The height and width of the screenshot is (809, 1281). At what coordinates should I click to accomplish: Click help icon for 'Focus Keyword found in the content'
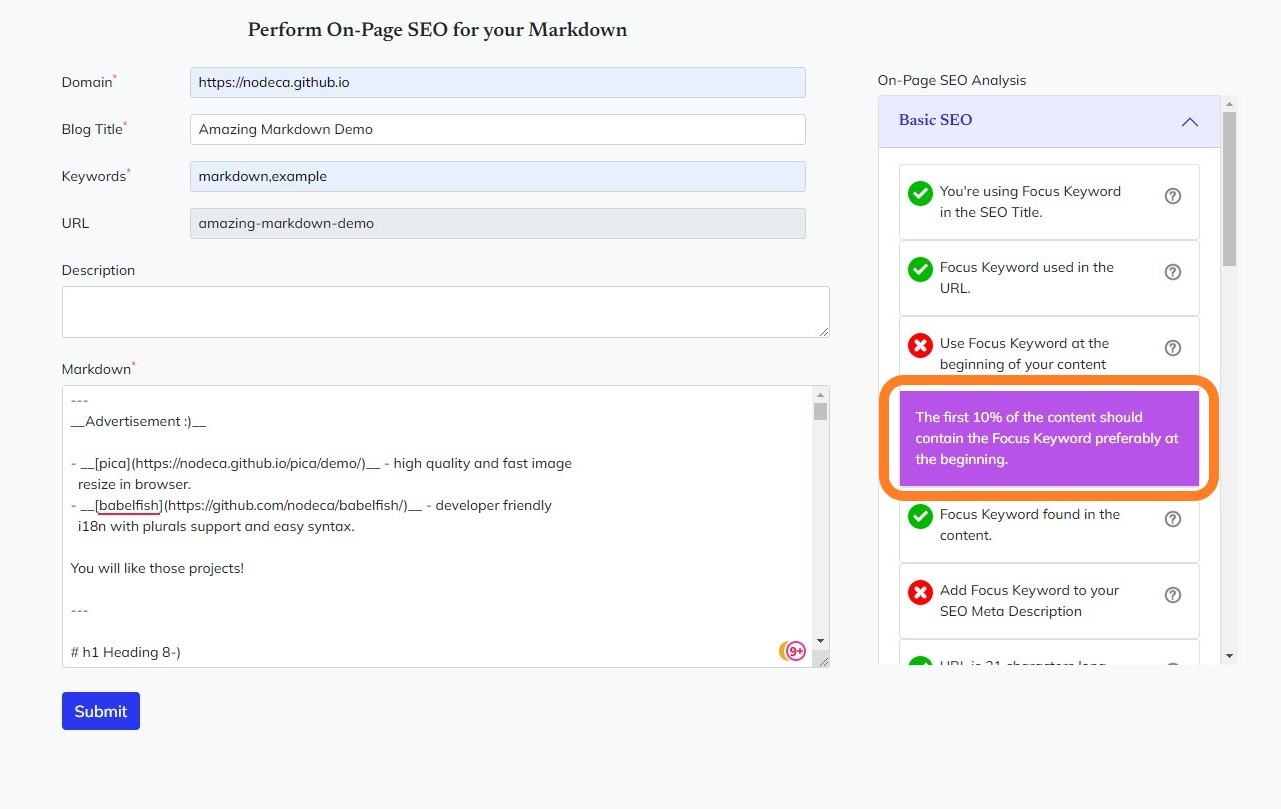(1173, 519)
